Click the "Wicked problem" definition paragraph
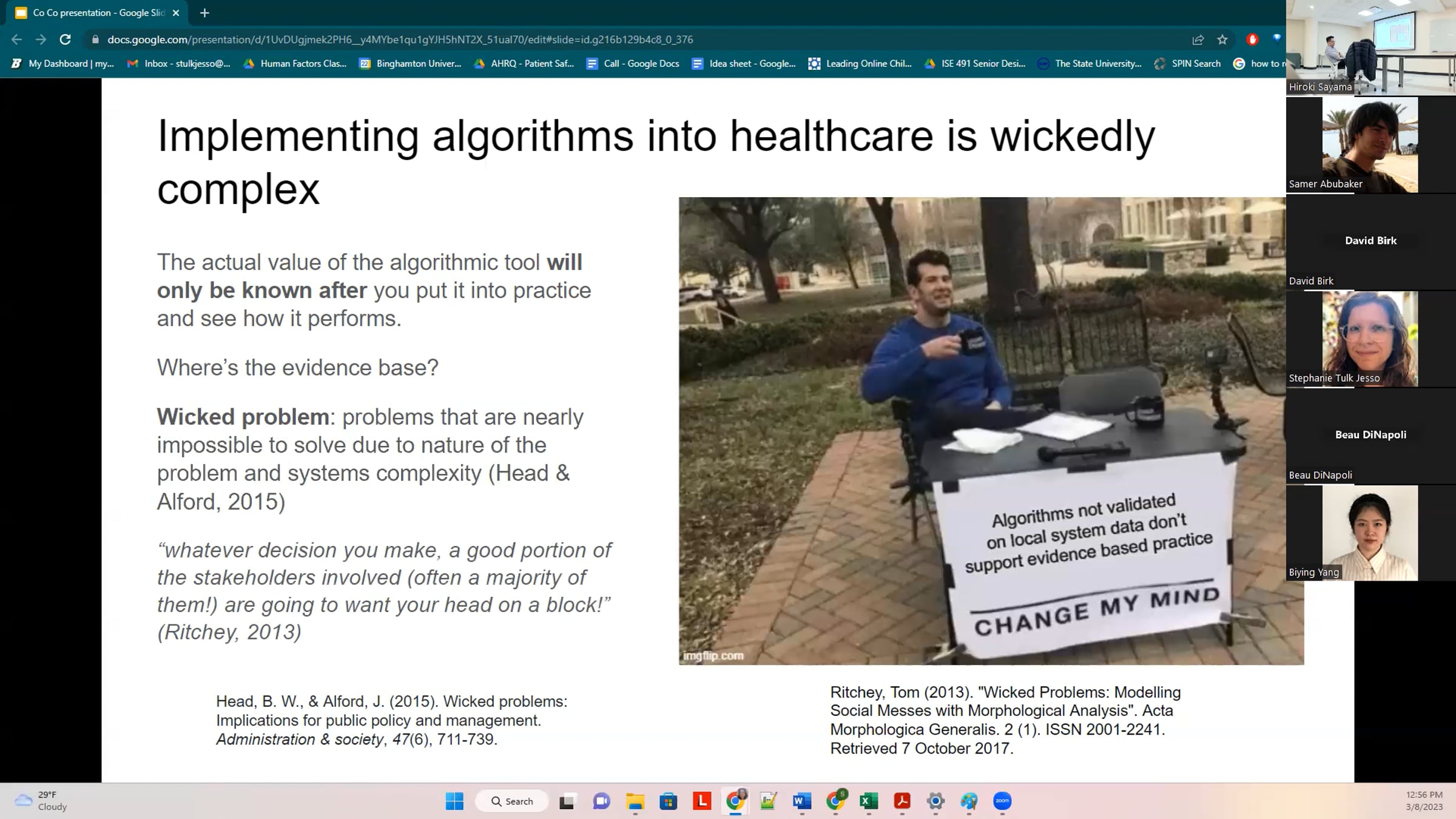The height and width of the screenshot is (819, 1456). [371, 459]
